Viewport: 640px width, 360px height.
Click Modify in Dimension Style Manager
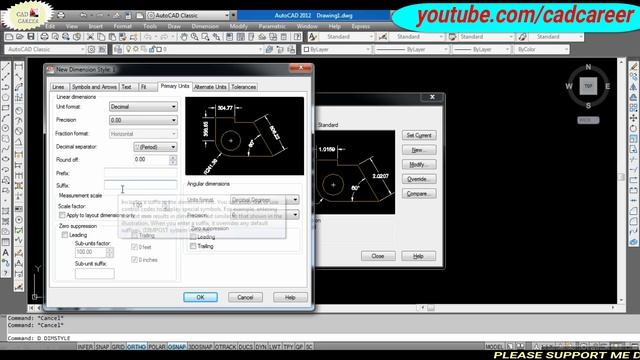(x=419, y=164)
